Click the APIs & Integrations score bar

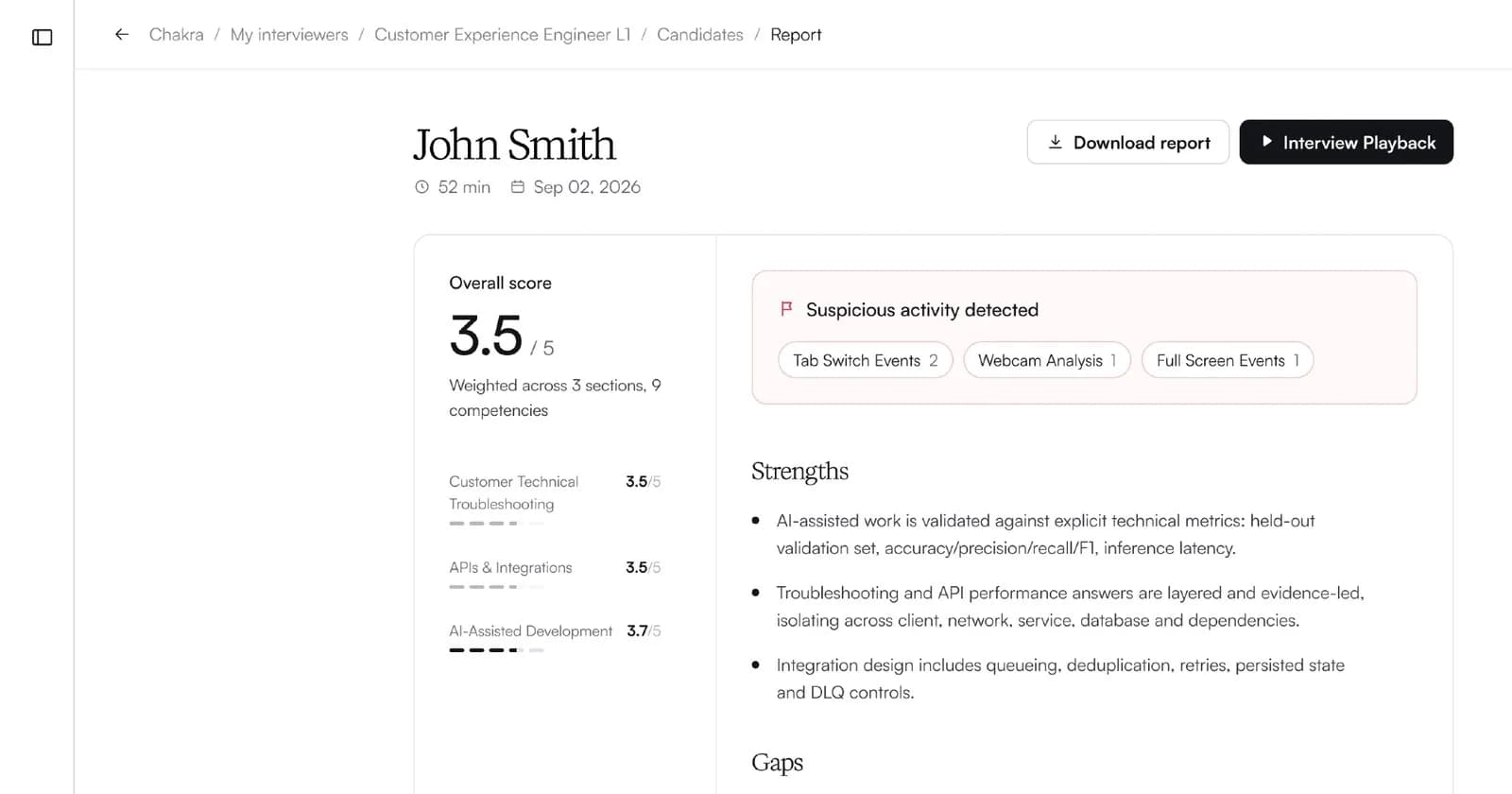tap(497, 587)
